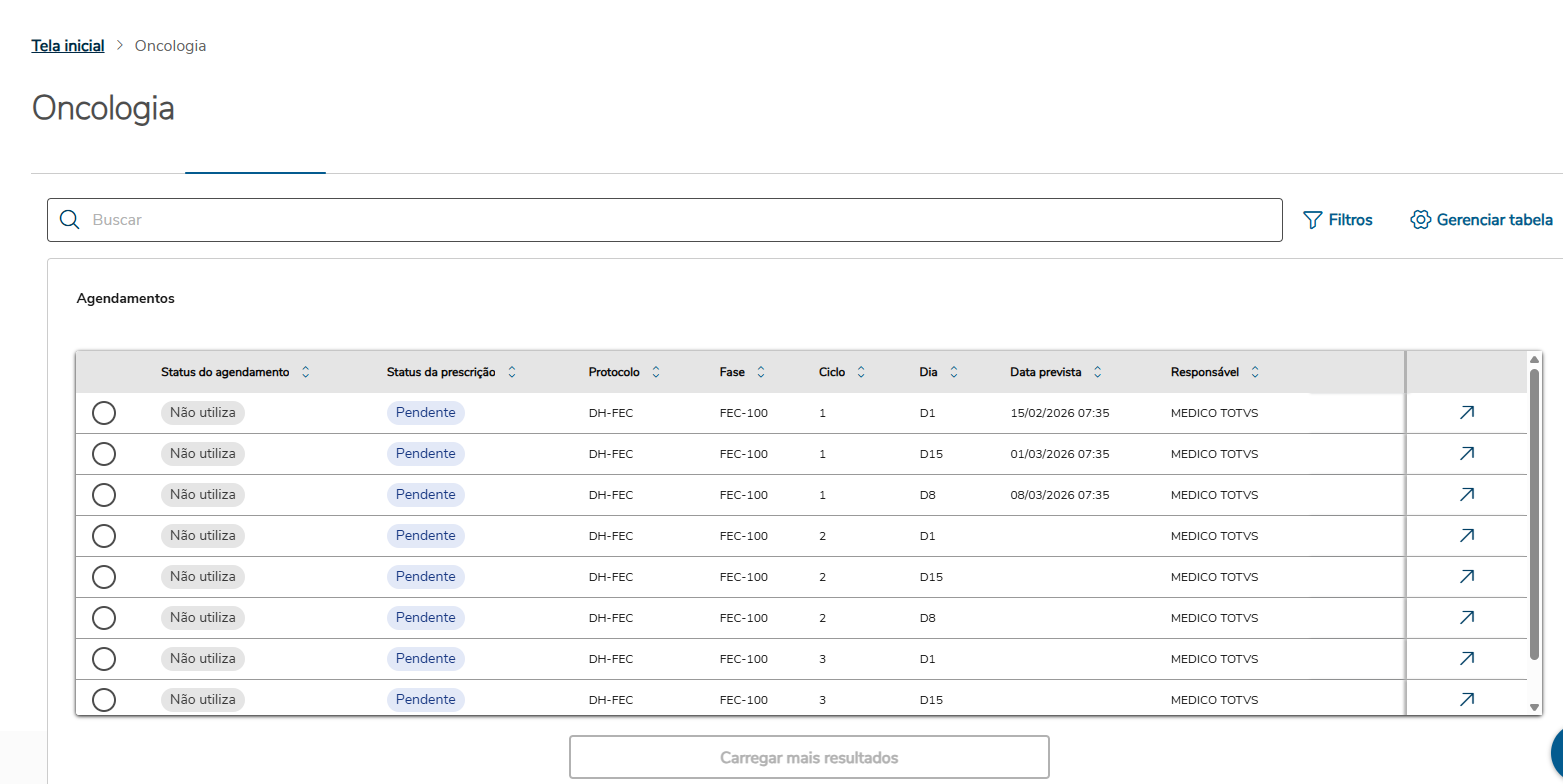Open arrow icon for Ciclo 3 D1 row
Viewport: 1563px width, 784px height.
[x=1466, y=659]
